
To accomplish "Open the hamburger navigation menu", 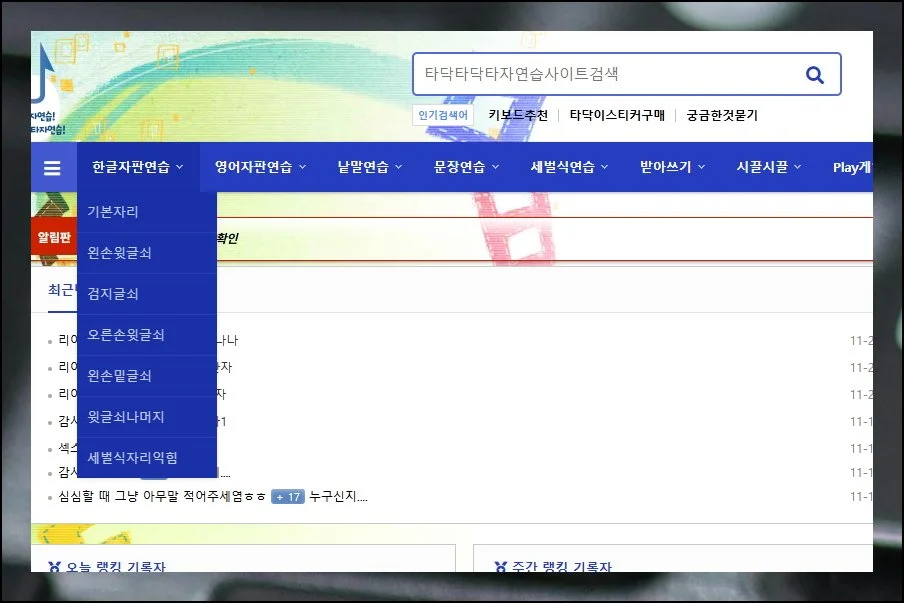I will tap(51, 167).
